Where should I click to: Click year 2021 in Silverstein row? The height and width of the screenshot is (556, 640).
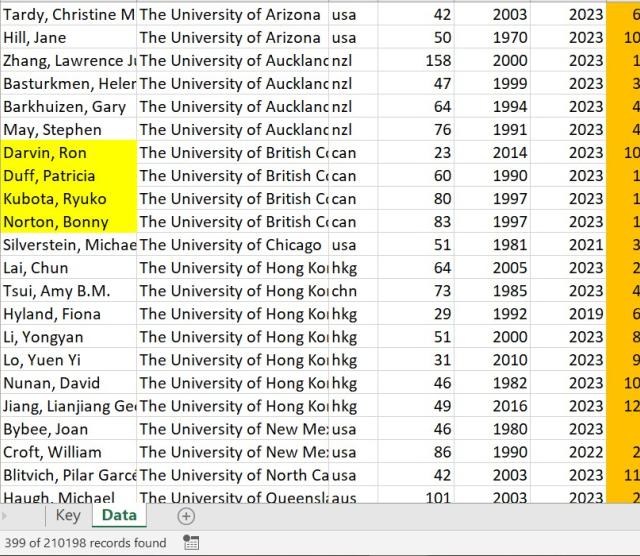569,245
